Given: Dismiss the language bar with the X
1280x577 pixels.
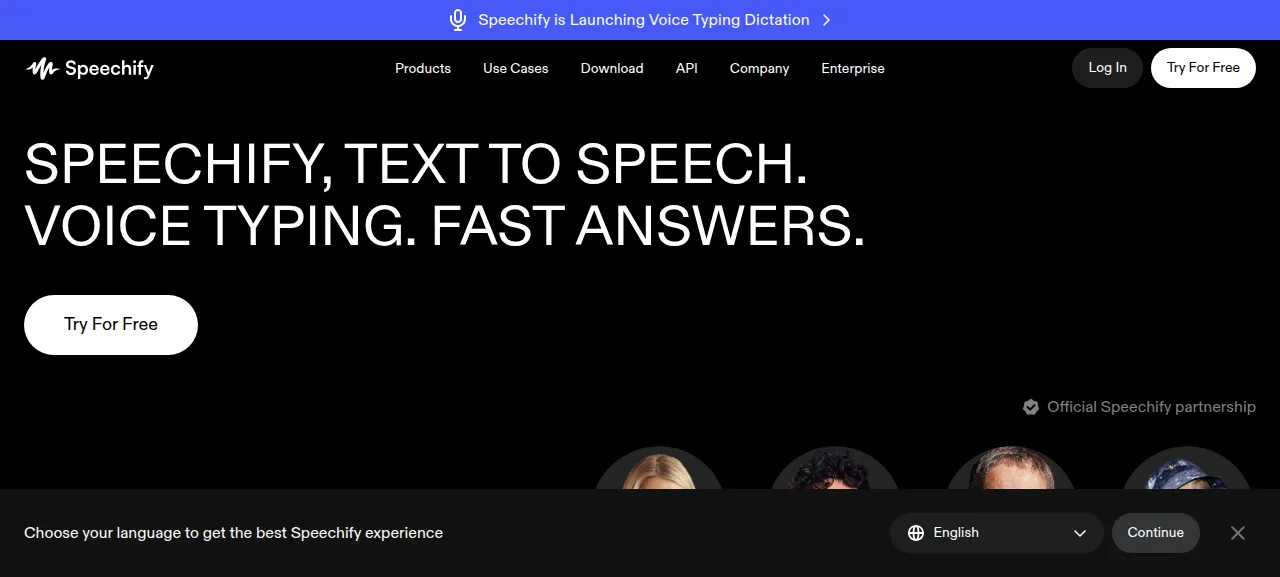Looking at the screenshot, I should pos(1238,533).
